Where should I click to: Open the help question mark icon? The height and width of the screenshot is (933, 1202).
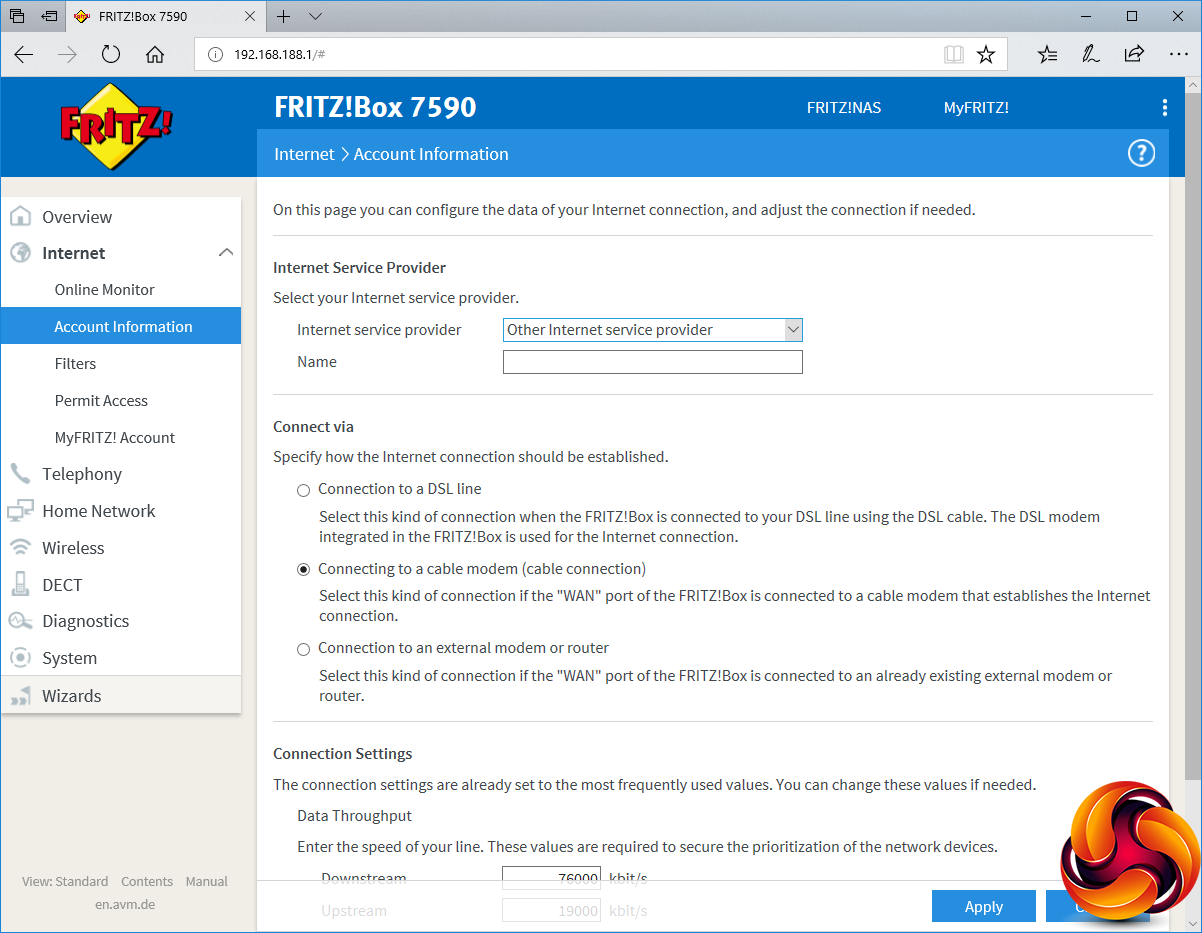[x=1140, y=153]
